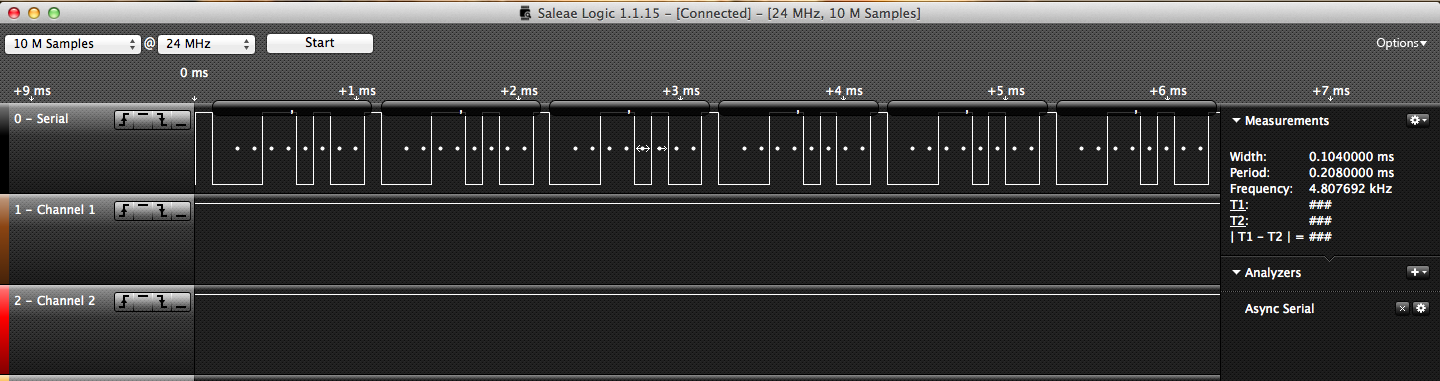Click the 0 ms trigger marker on timeline
This screenshot has height=381, width=1440.
(194, 98)
